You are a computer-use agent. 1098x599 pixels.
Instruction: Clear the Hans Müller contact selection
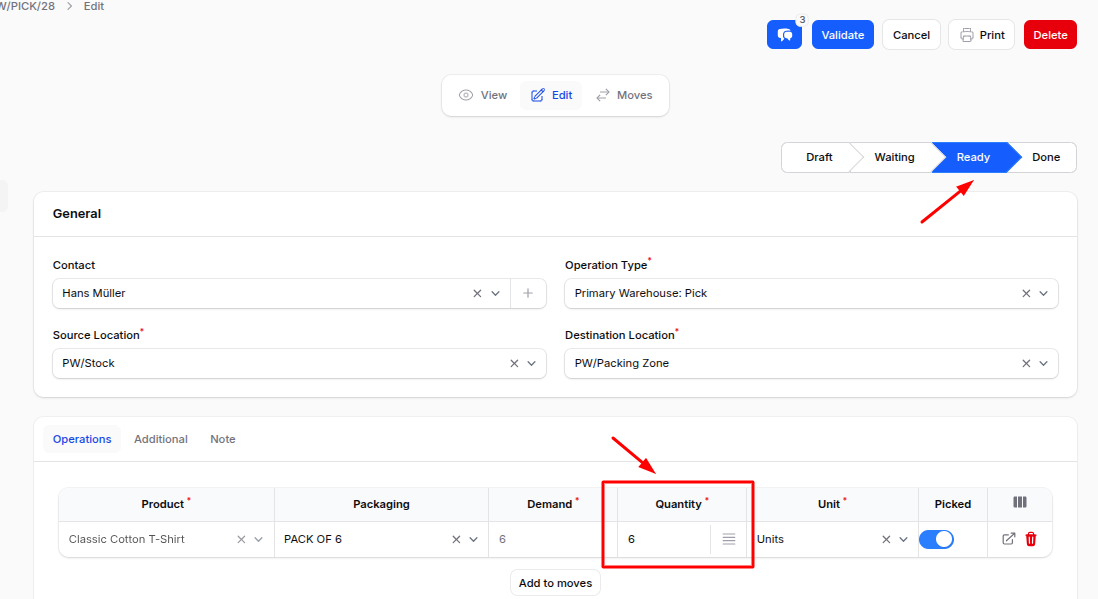(477, 293)
